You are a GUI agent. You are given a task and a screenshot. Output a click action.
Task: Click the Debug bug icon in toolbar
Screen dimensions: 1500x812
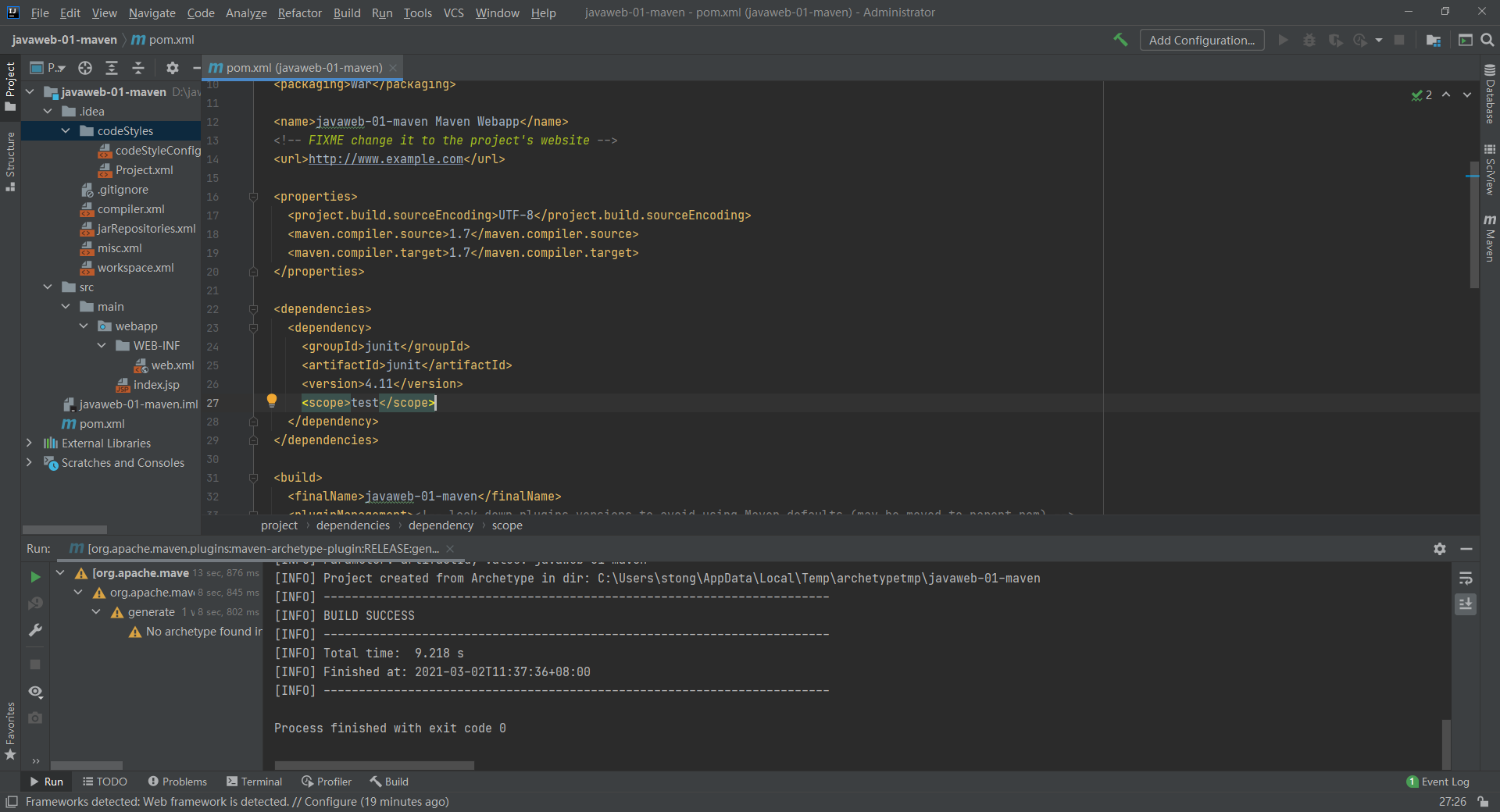[x=1309, y=40]
